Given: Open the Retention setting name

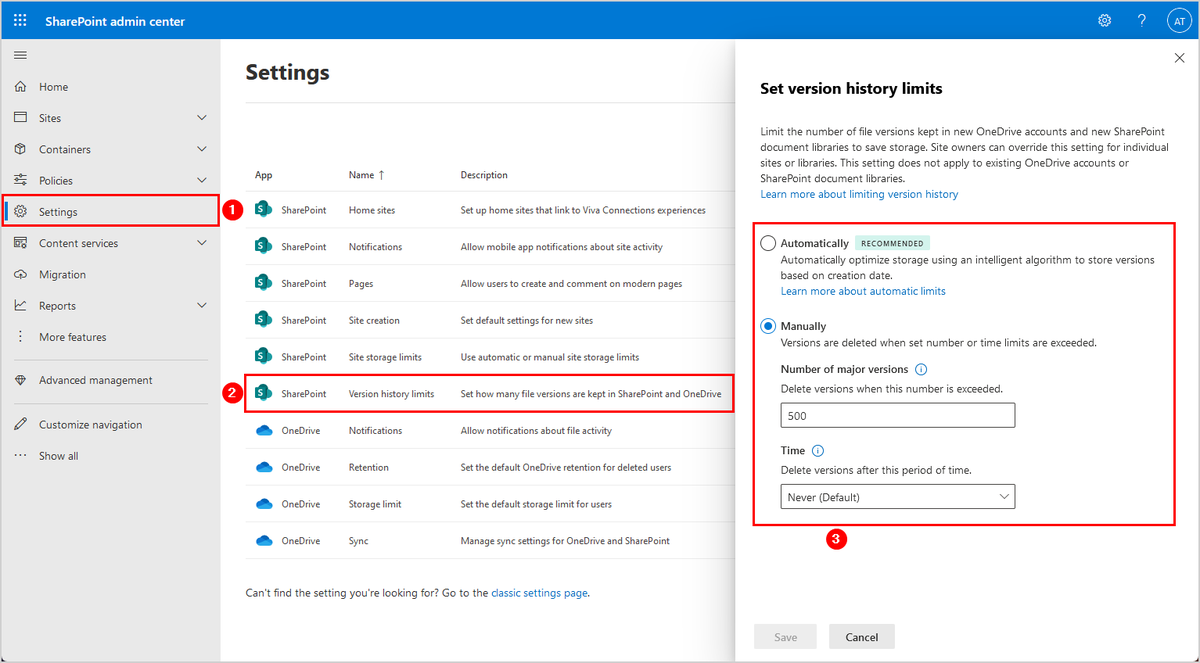Looking at the screenshot, I should pos(369,467).
